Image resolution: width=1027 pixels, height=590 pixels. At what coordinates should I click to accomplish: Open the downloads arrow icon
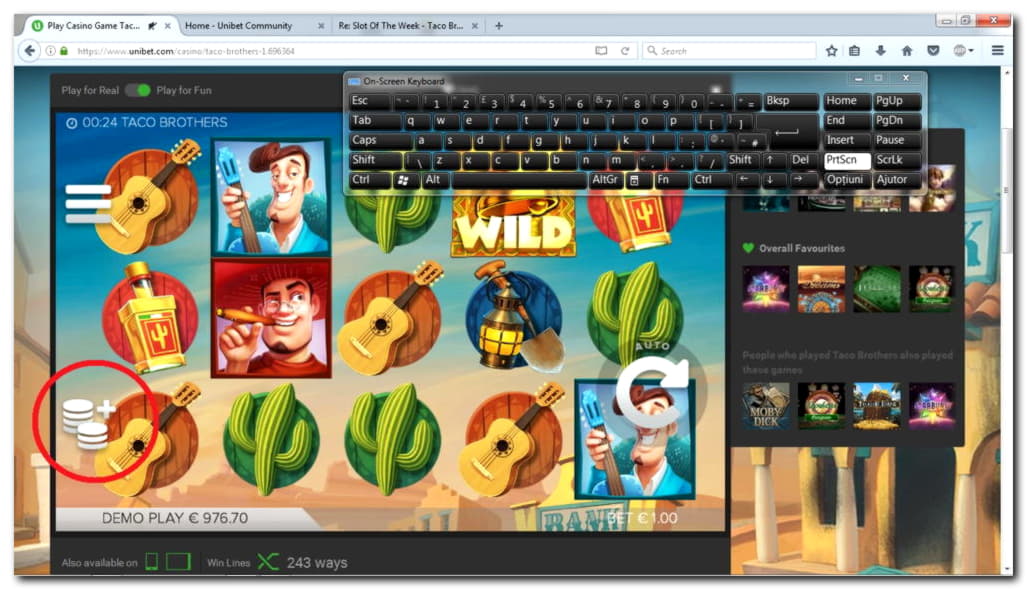click(x=880, y=50)
